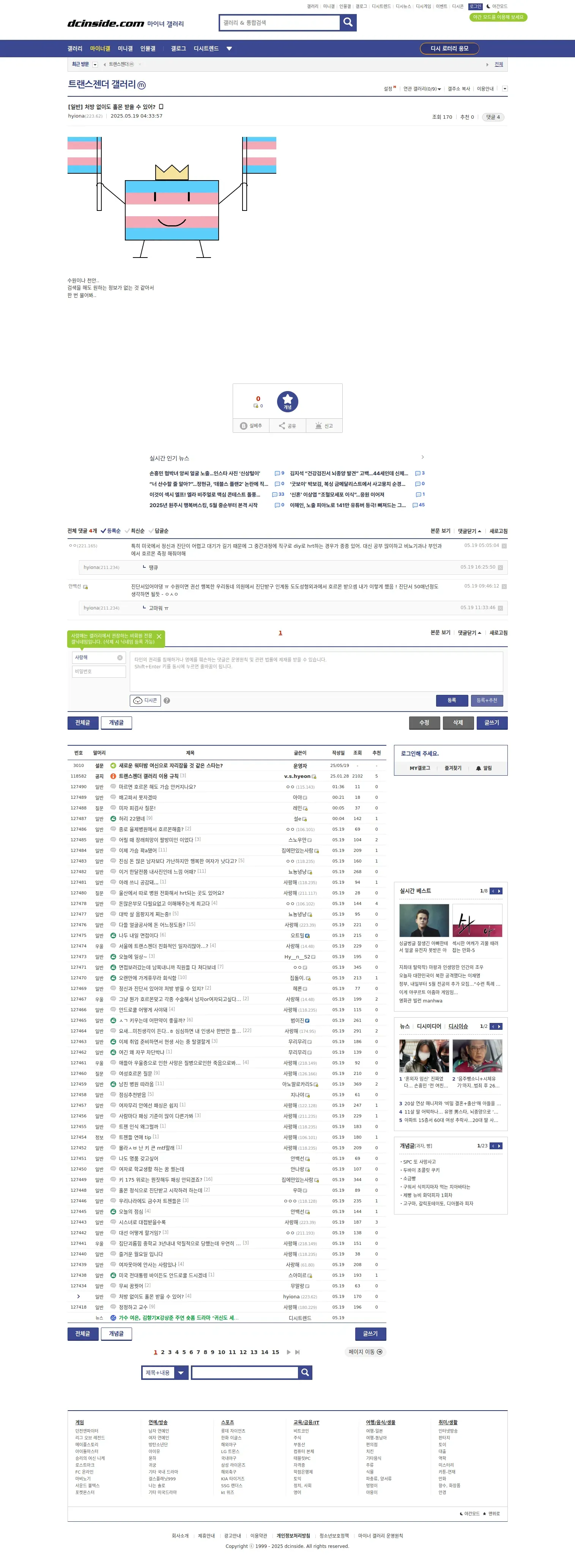Delete the reply posted at 16:25:50
Image resolution: width=575 pixels, height=1568 pixels.
tap(500, 567)
